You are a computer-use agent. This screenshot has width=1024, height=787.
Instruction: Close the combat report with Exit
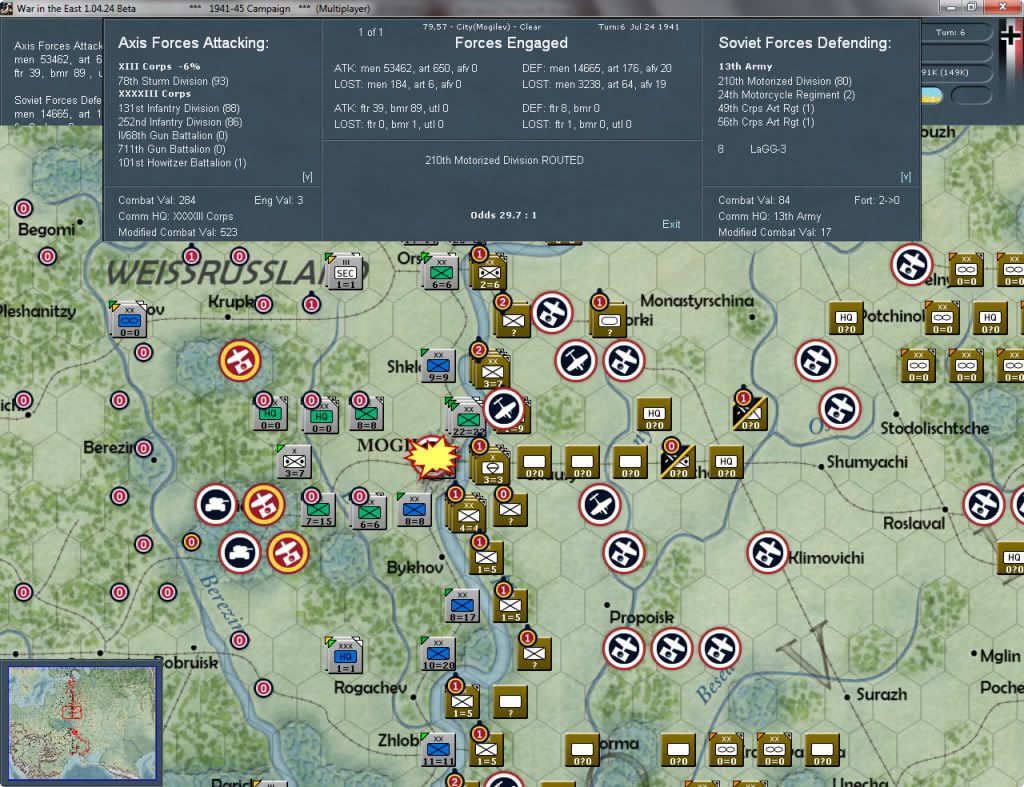[671, 224]
